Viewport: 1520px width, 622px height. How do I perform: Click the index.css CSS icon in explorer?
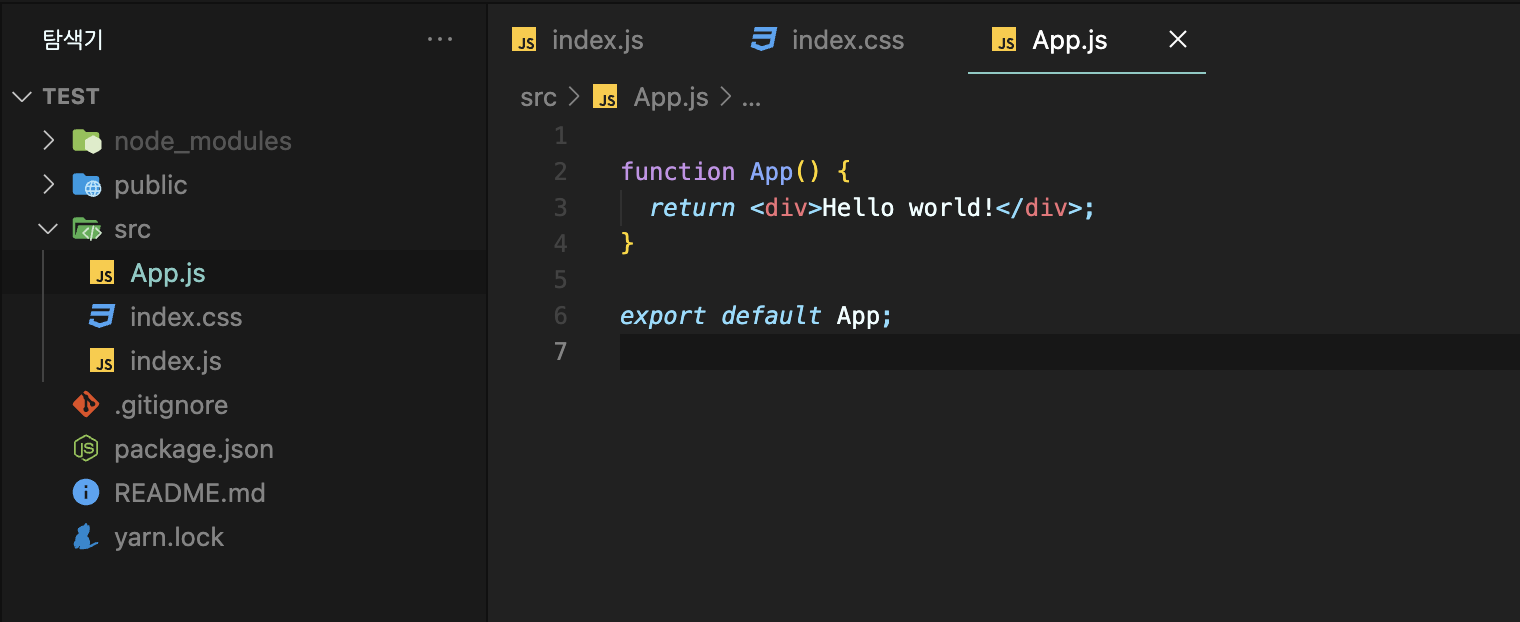point(101,317)
